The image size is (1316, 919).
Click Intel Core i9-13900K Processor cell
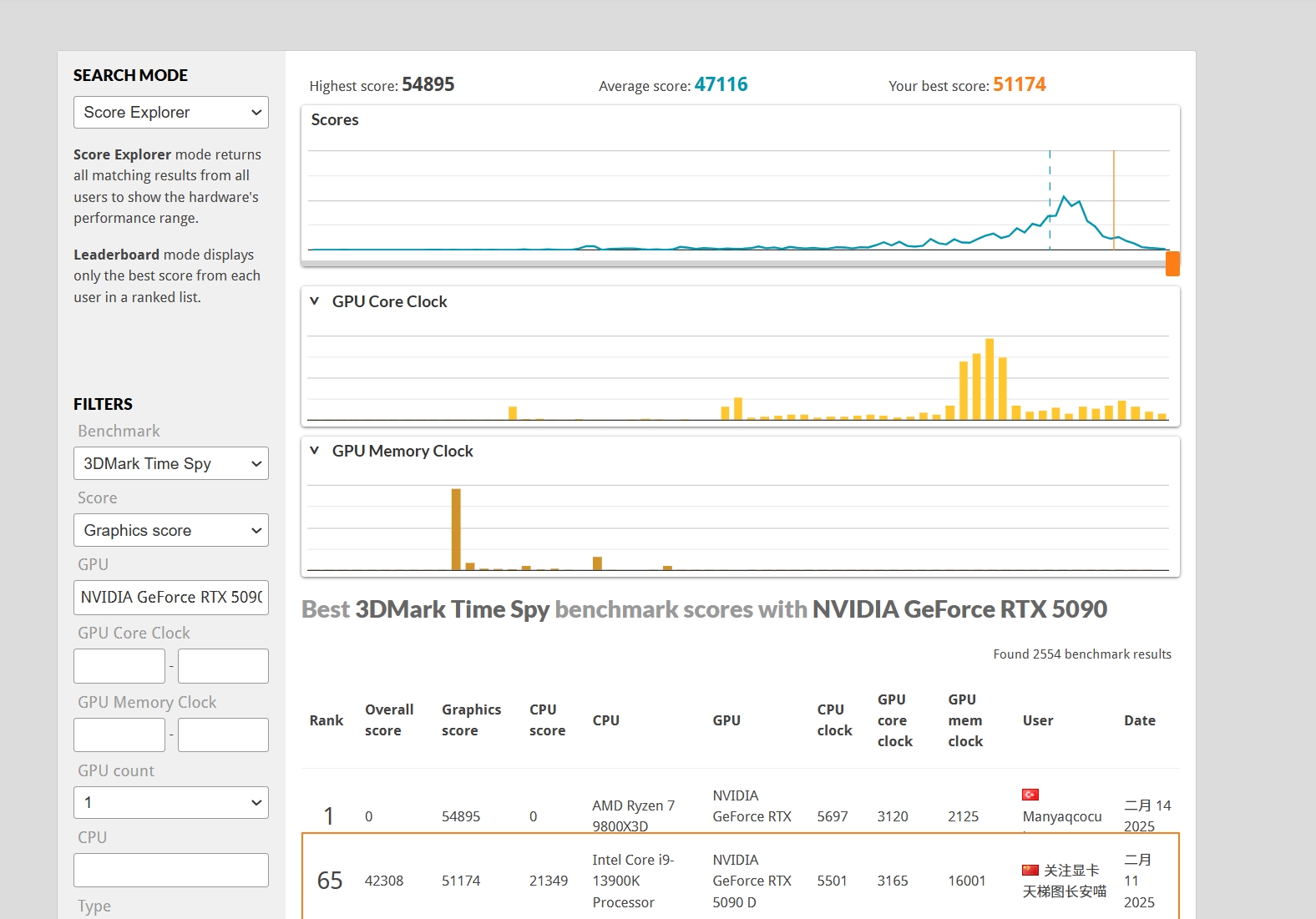633,881
